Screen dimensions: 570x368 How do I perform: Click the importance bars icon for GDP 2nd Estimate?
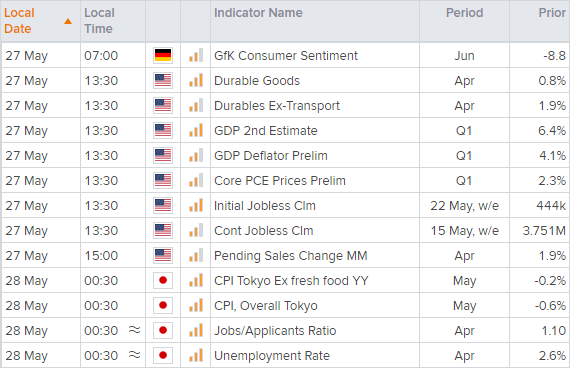[196, 131]
